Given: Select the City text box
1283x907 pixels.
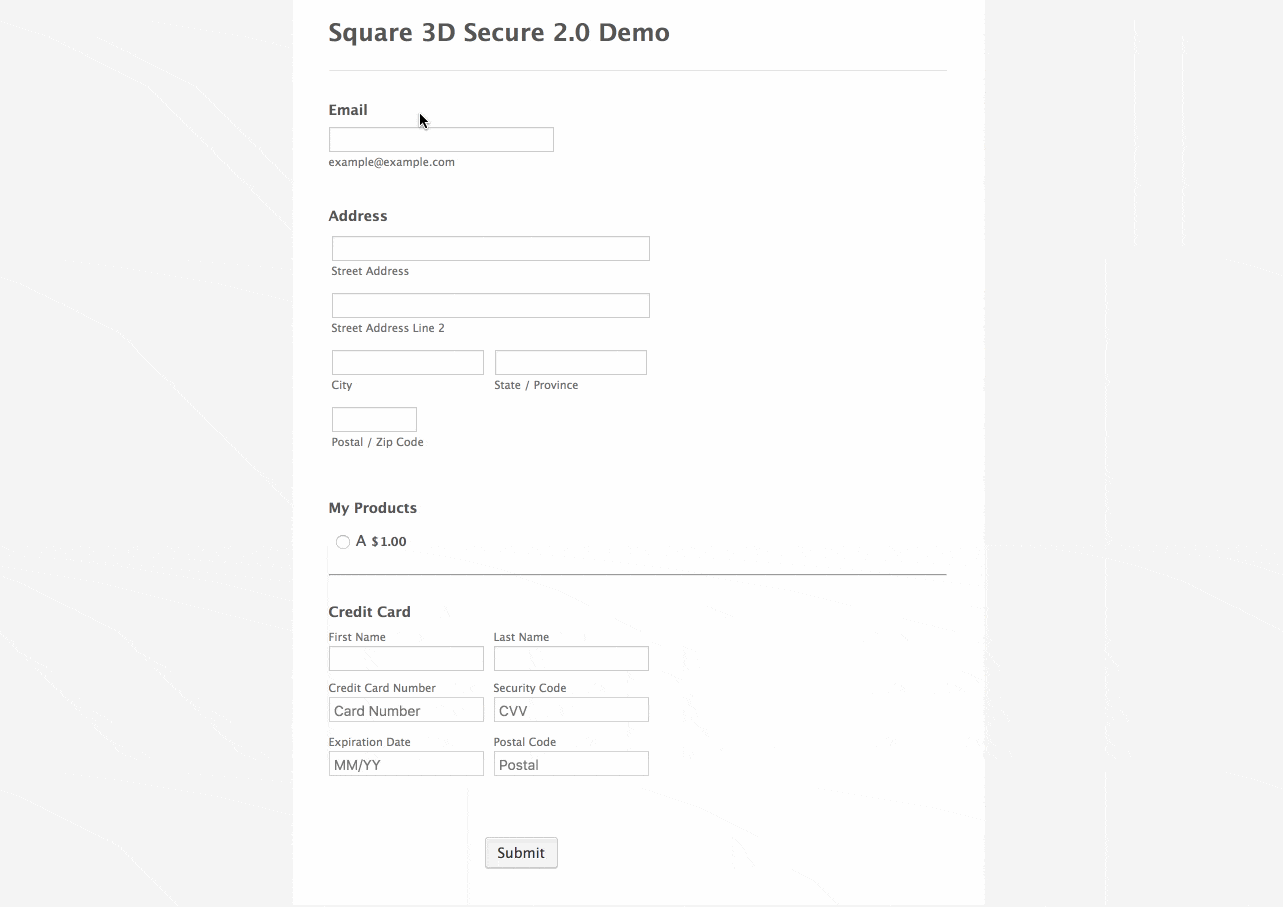Looking at the screenshot, I should click(407, 363).
